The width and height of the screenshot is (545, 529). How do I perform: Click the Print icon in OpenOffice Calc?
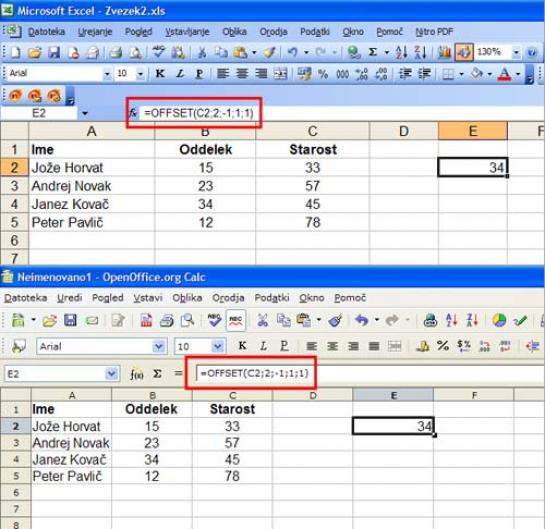point(167,320)
